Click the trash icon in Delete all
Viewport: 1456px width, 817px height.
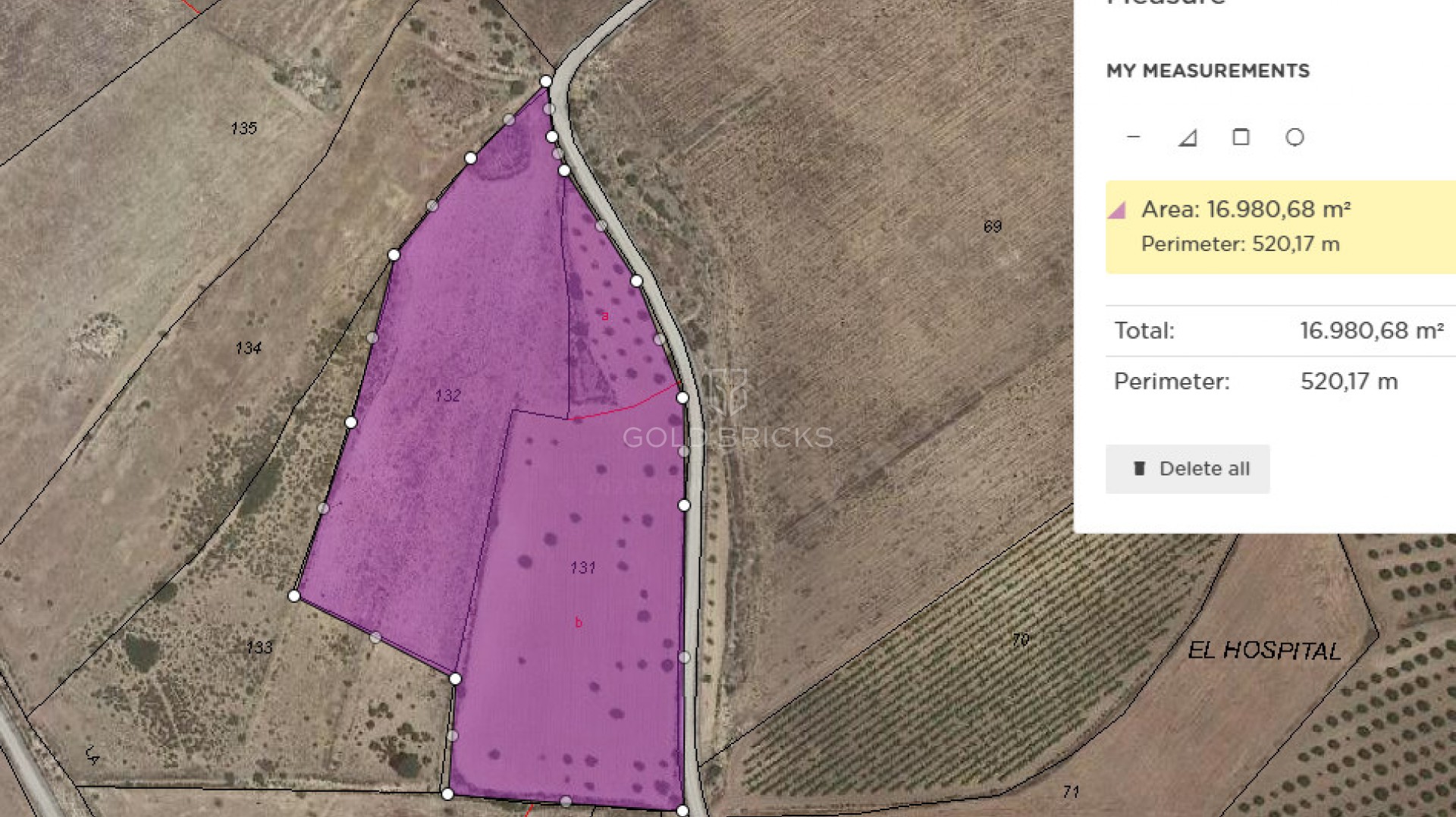point(1138,469)
